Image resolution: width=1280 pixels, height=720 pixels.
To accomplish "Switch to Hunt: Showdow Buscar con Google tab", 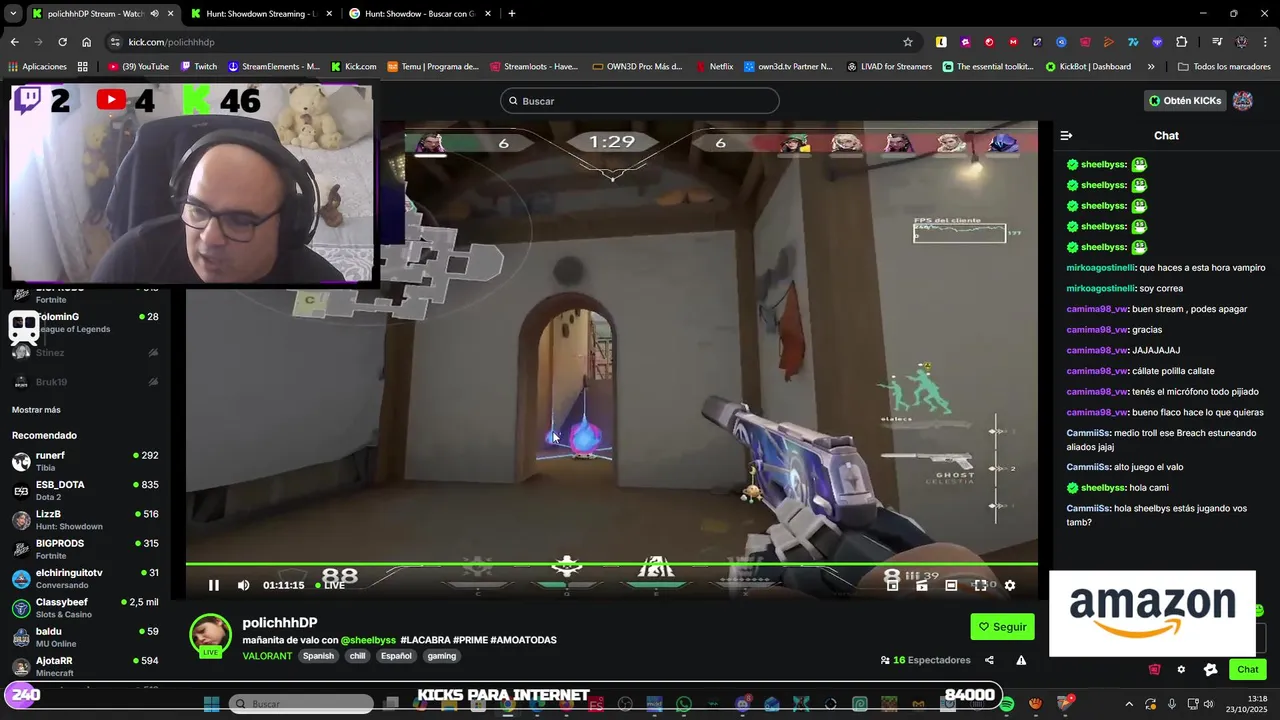I will coord(420,14).
